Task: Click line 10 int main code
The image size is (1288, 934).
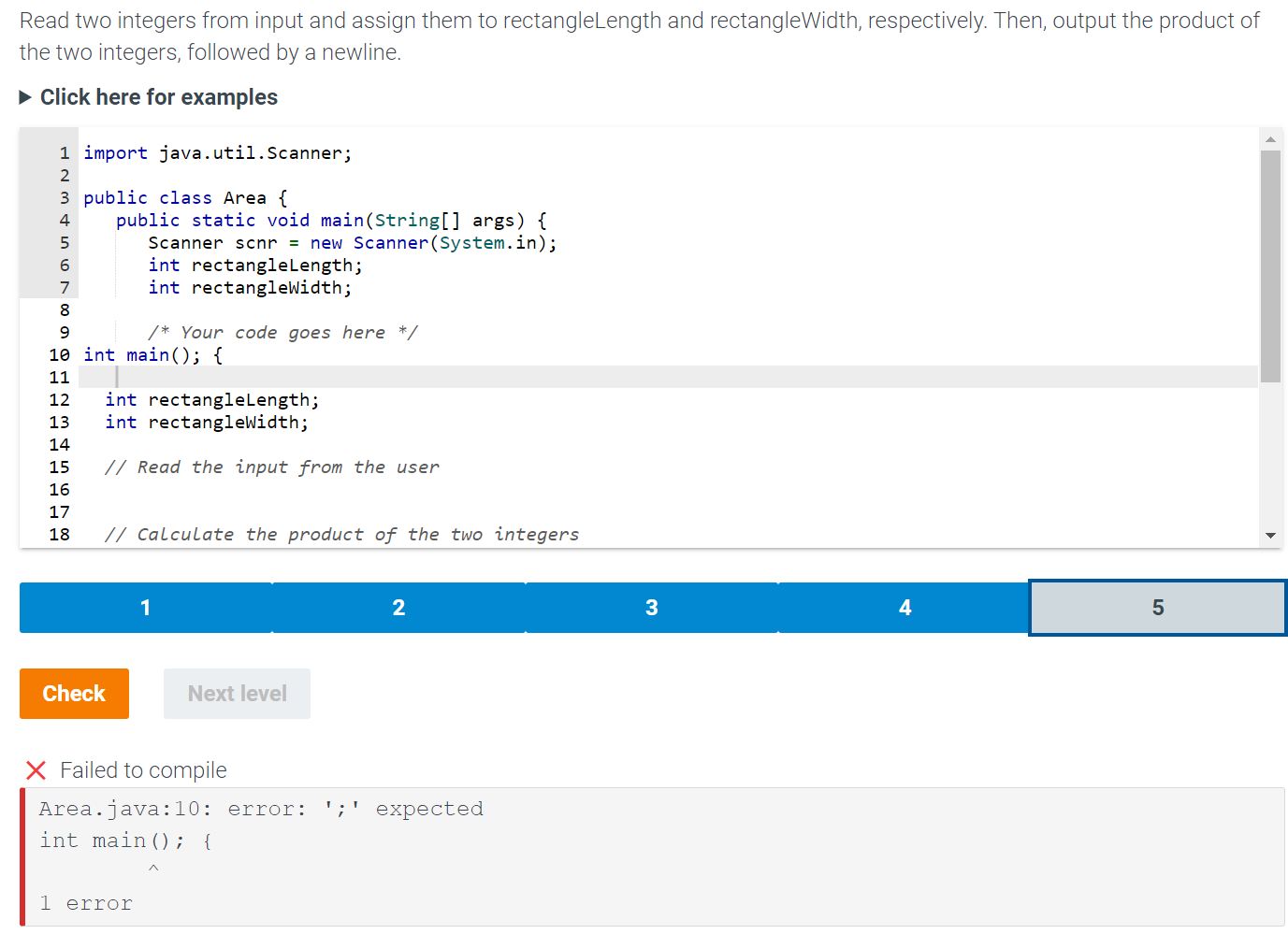Action: 153,355
